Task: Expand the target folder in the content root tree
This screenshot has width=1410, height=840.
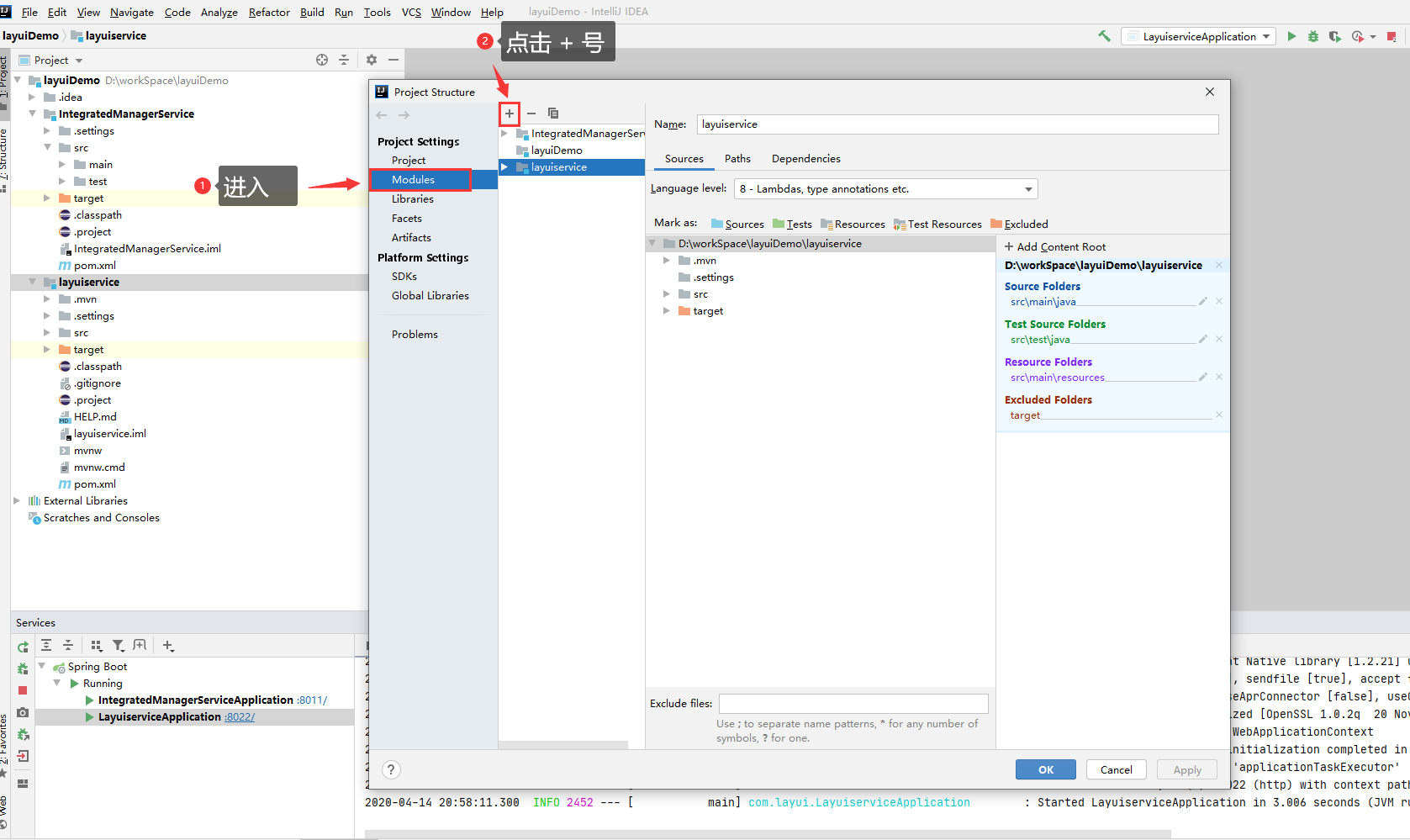Action: [x=667, y=310]
